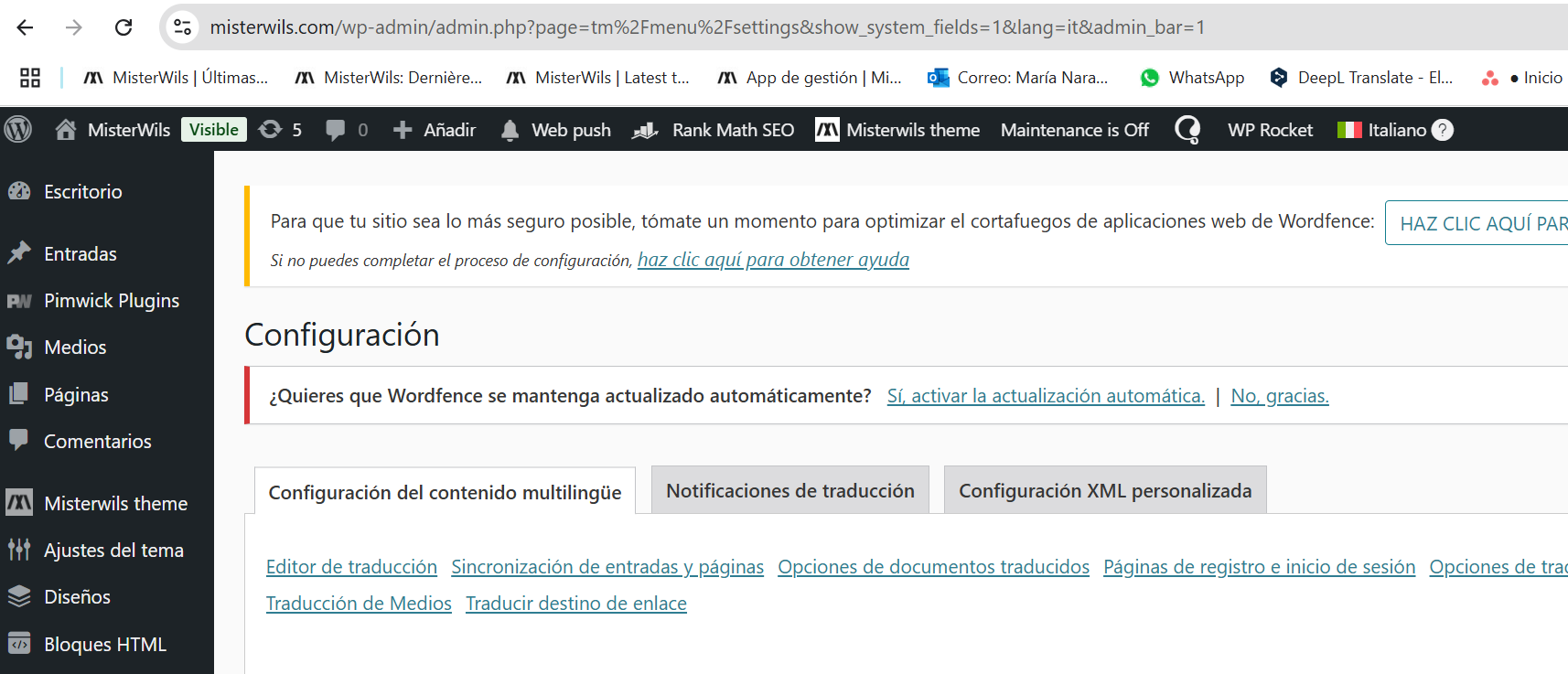
Task: Select Configuración del contenido multilingüe tab
Action: click(445, 492)
